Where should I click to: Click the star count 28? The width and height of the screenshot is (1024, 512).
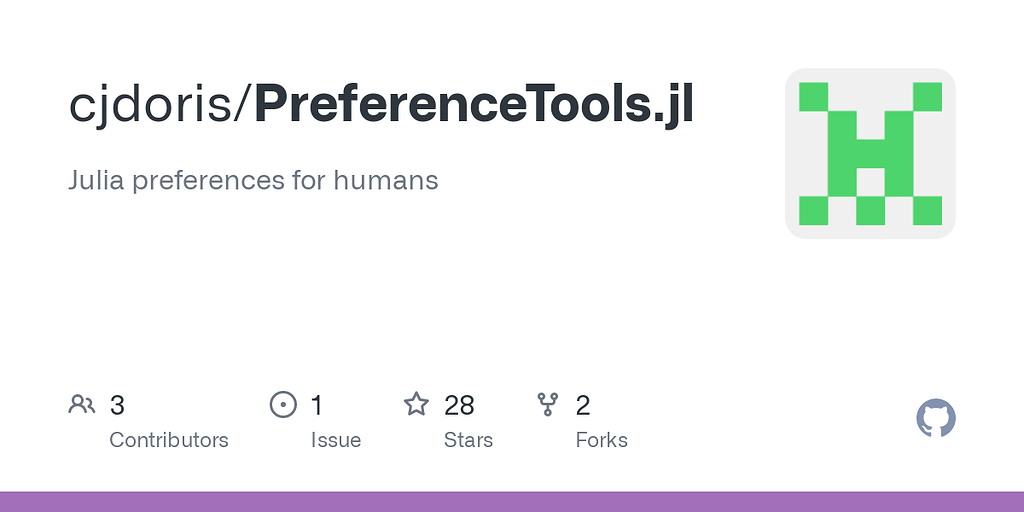[459, 405]
